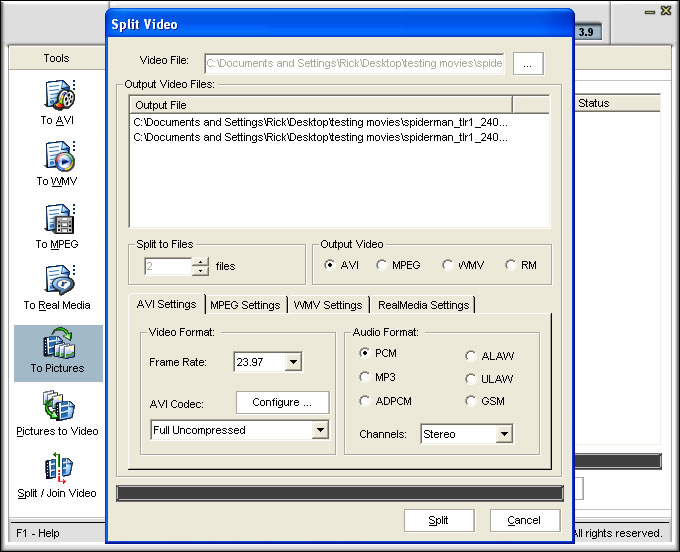Click the browse video file button
The width and height of the screenshot is (680, 552).
coord(528,64)
